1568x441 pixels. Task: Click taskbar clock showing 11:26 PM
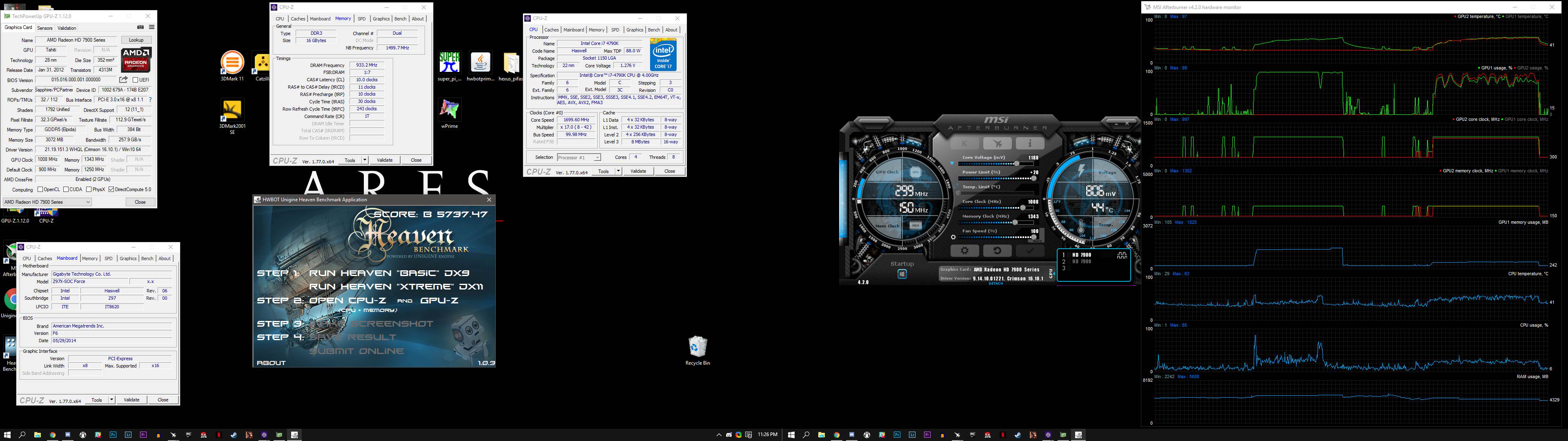coord(768,435)
